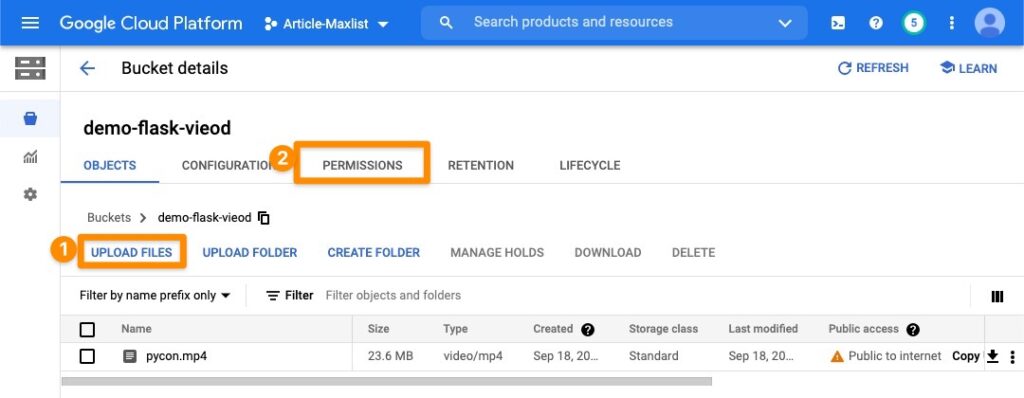Switch to the LIFECYCLE tab
Image resolution: width=1024 pixels, height=398 pixels.
590,165
